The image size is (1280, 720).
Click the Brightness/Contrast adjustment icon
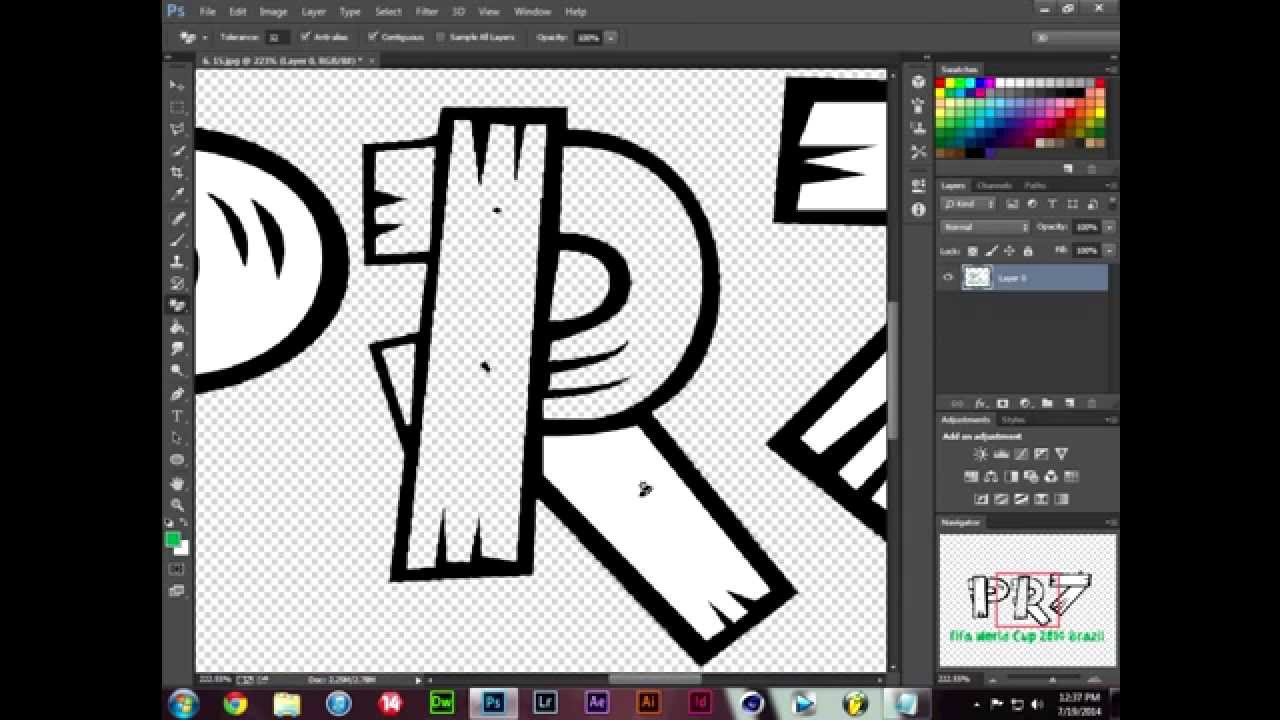click(980, 455)
